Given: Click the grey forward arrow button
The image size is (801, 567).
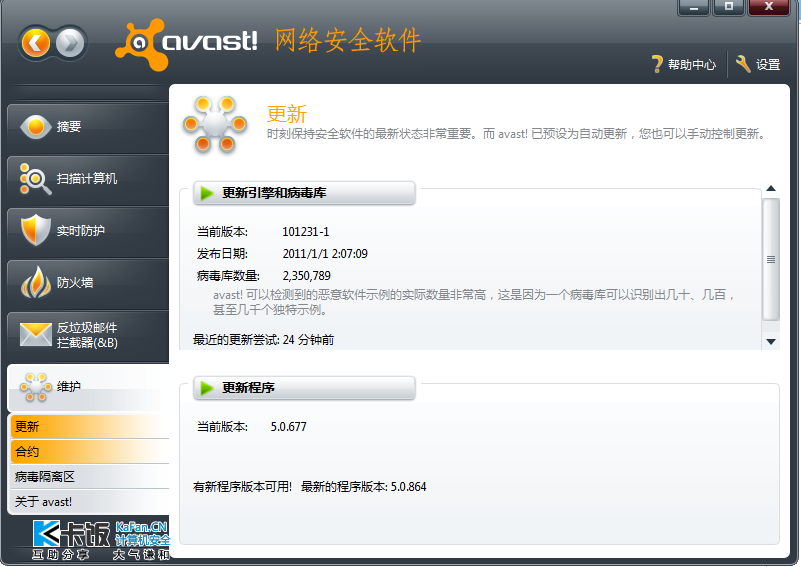Looking at the screenshot, I should 70,43.
